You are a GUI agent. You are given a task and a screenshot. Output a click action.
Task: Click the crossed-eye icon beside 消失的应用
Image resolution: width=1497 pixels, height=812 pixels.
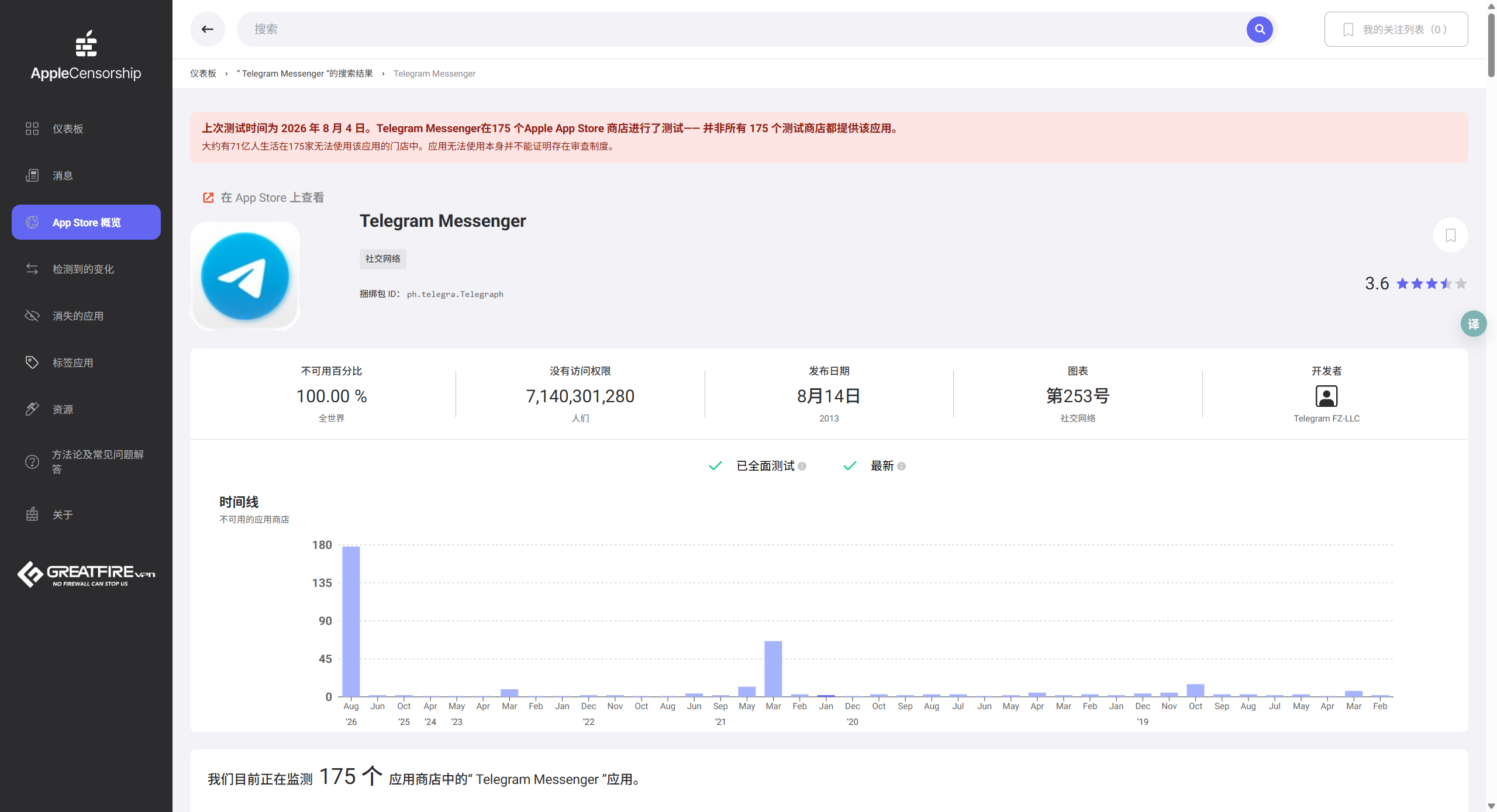(x=32, y=316)
